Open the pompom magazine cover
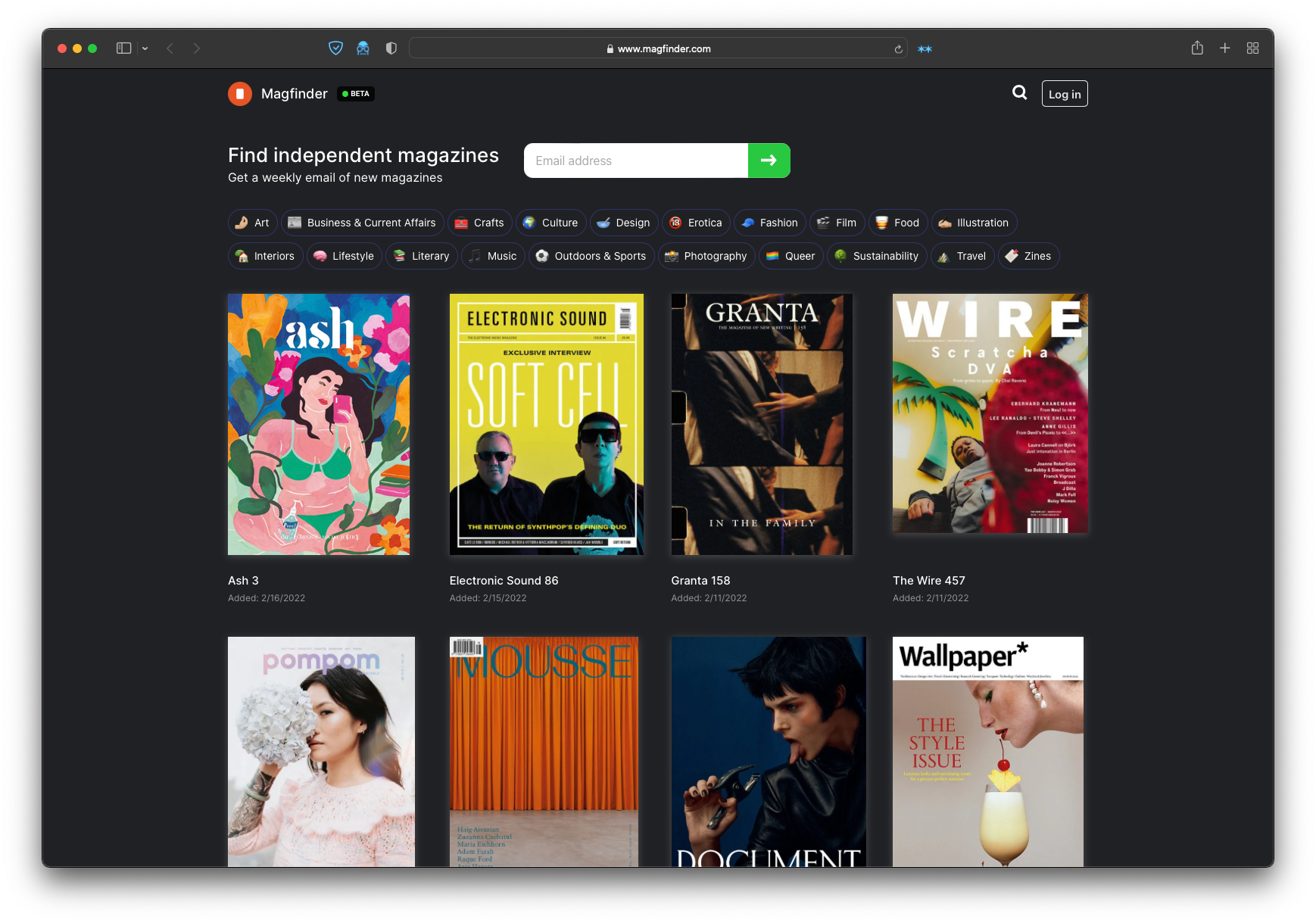 coord(321,751)
